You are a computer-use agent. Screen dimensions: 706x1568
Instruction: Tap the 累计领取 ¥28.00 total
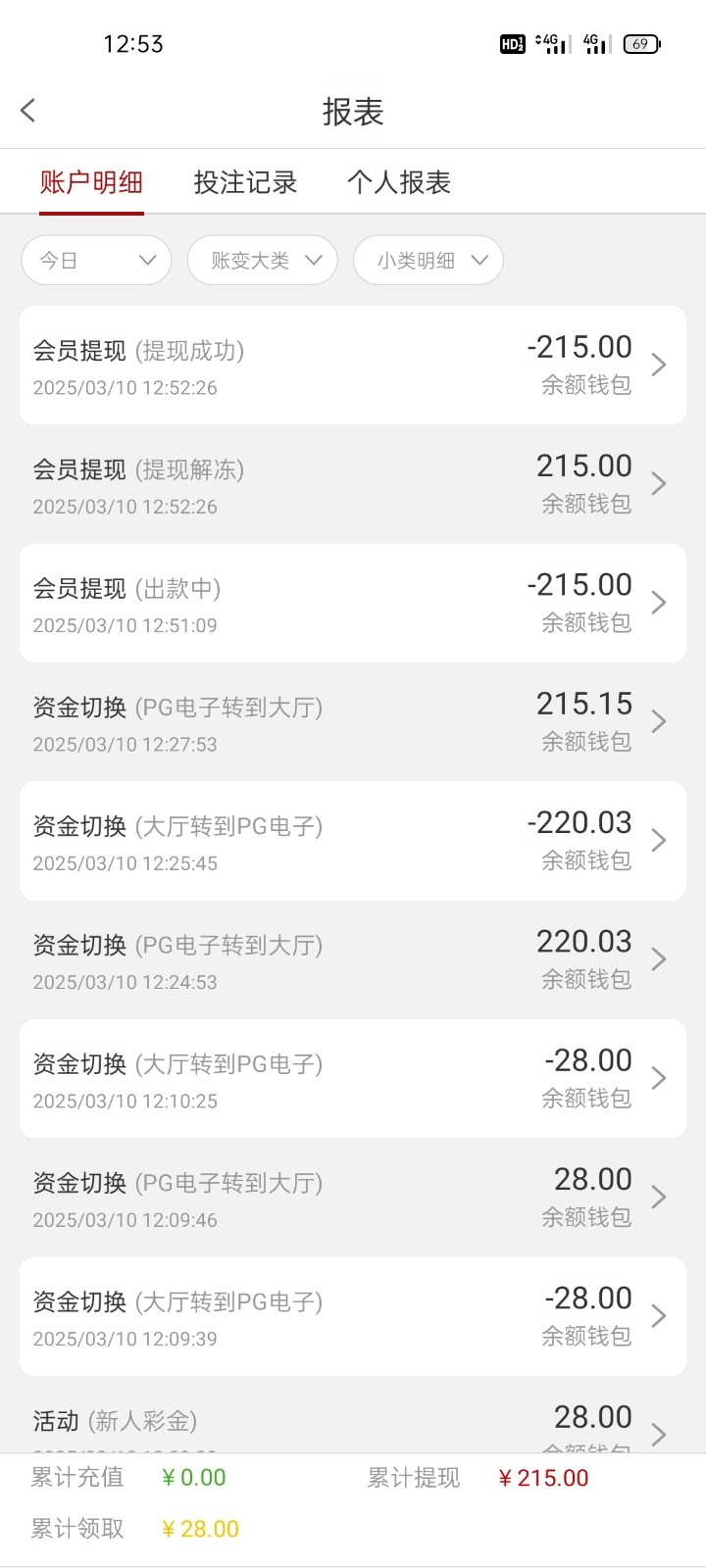point(200,1529)
